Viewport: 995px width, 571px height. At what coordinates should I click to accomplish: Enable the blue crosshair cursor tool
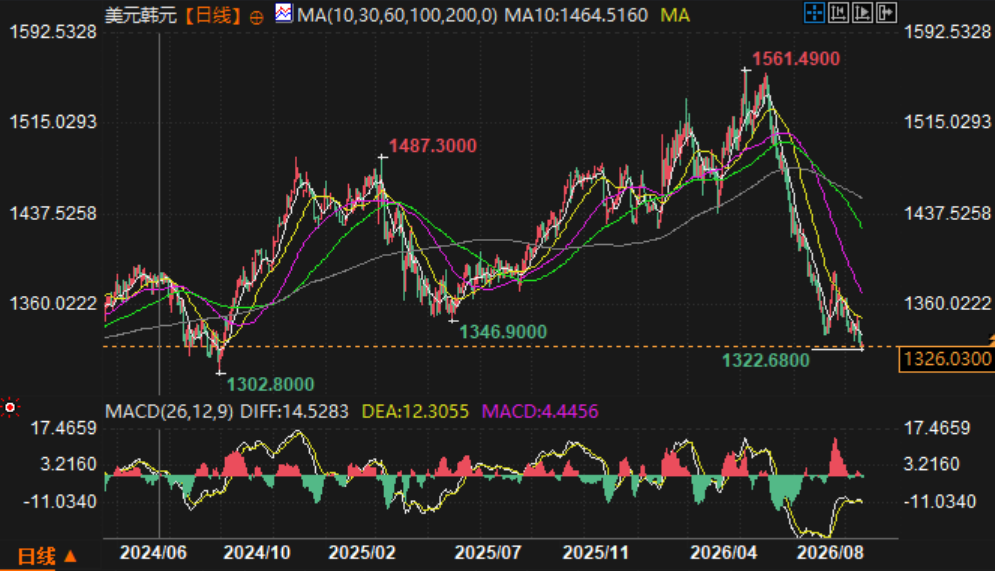814,13
